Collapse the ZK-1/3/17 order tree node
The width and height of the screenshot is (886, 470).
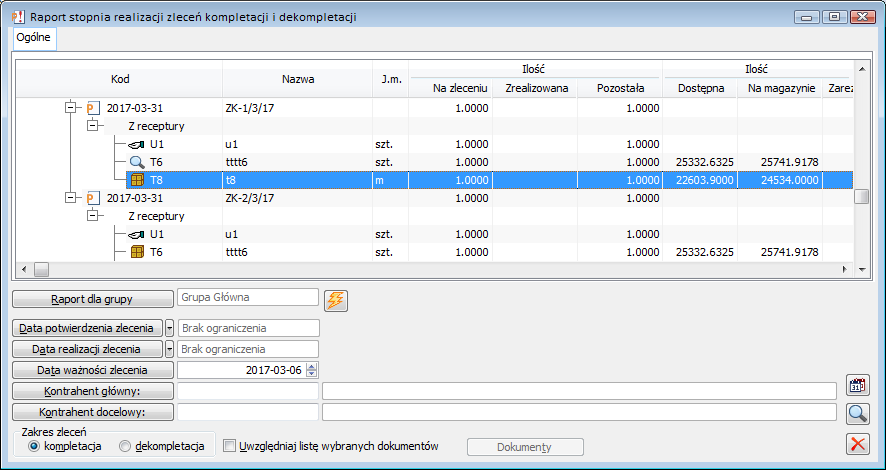(71, 108)
